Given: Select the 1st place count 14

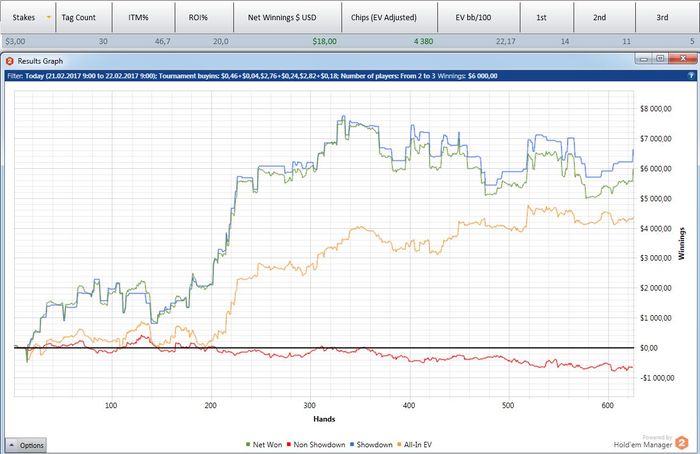Looking at the screenshot, I should (565, 42).
